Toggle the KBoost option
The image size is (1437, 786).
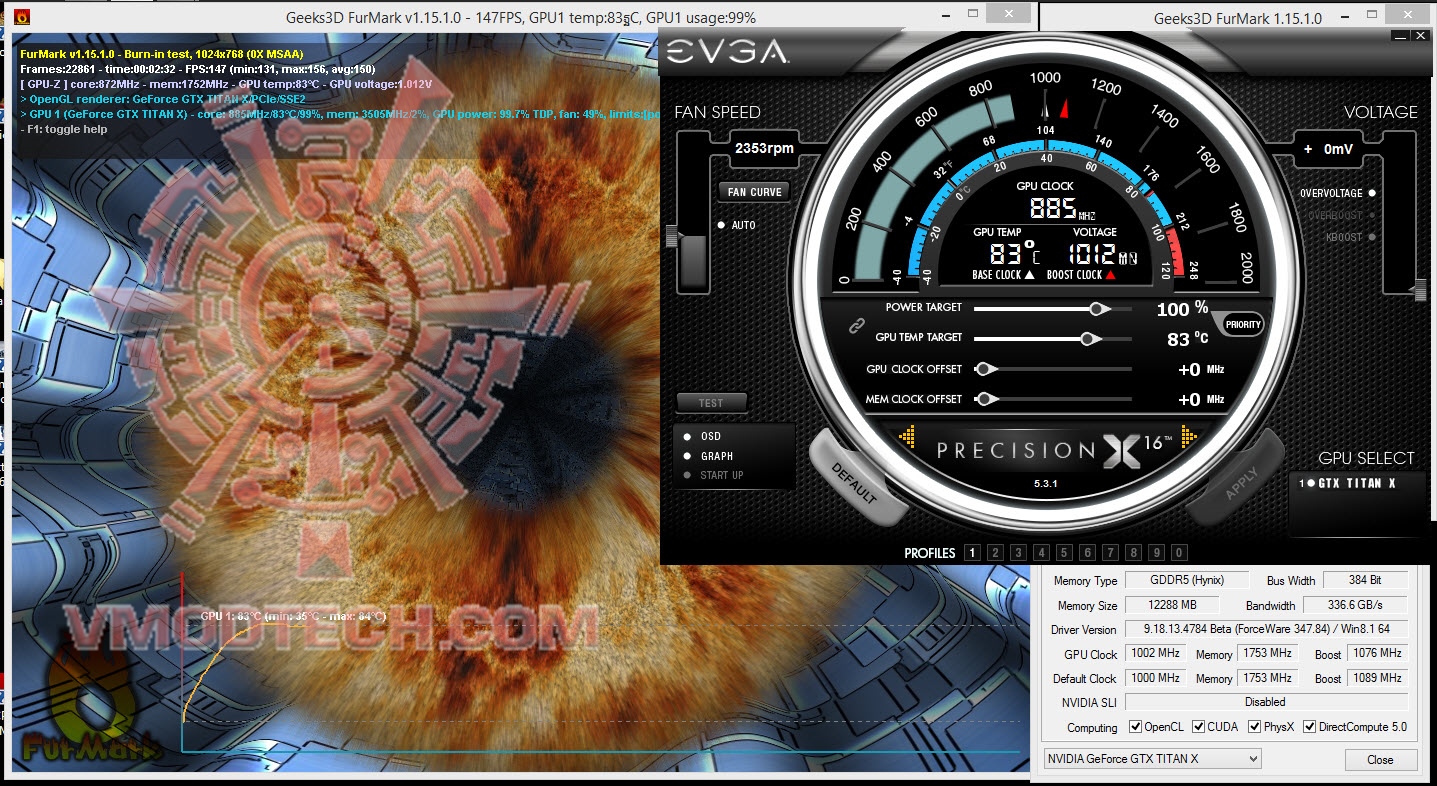pyautogui.click(x=1349, y=237)
